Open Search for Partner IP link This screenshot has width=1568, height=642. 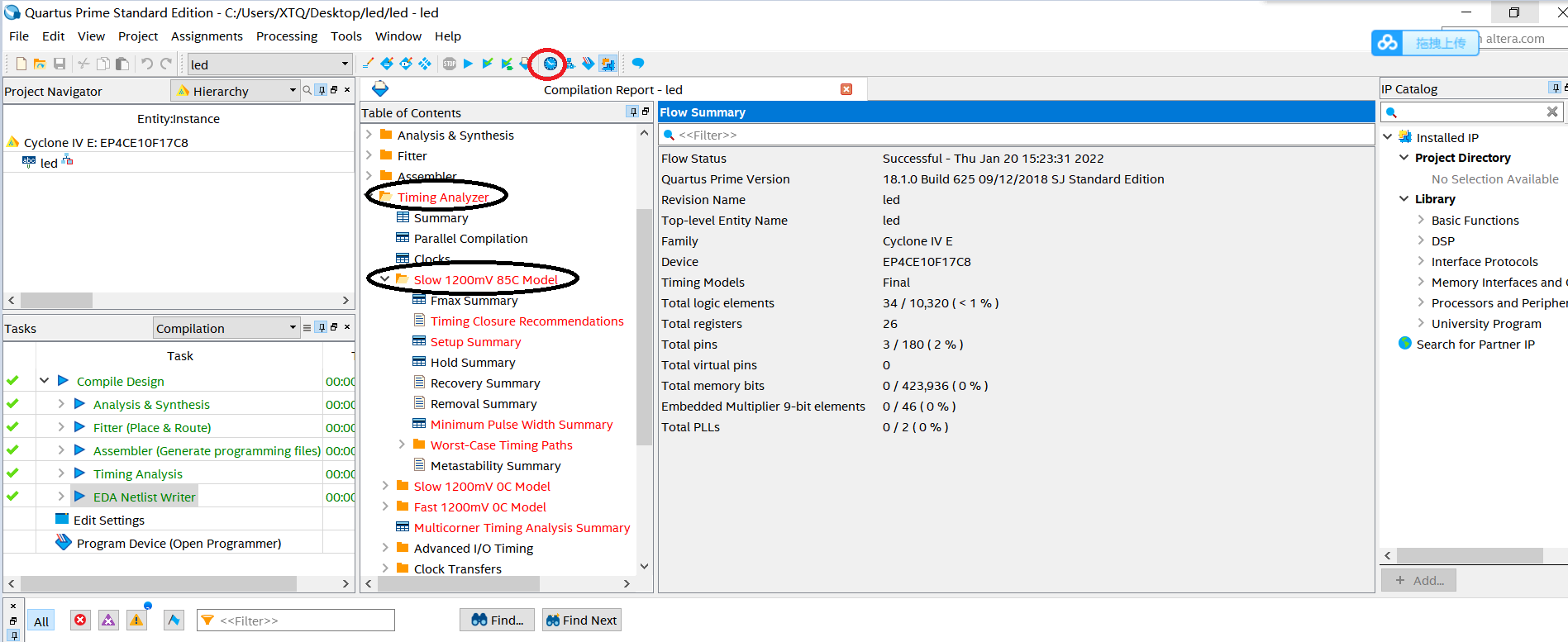coord(1475,344)
